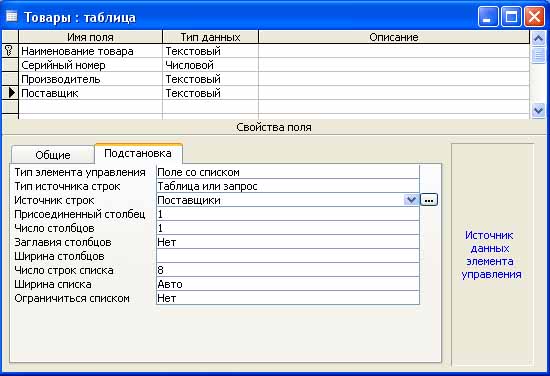The image size is (550, 376).
Task: Click the Тип данных column header
Action: pyautogui.click(x=210, y=37)
